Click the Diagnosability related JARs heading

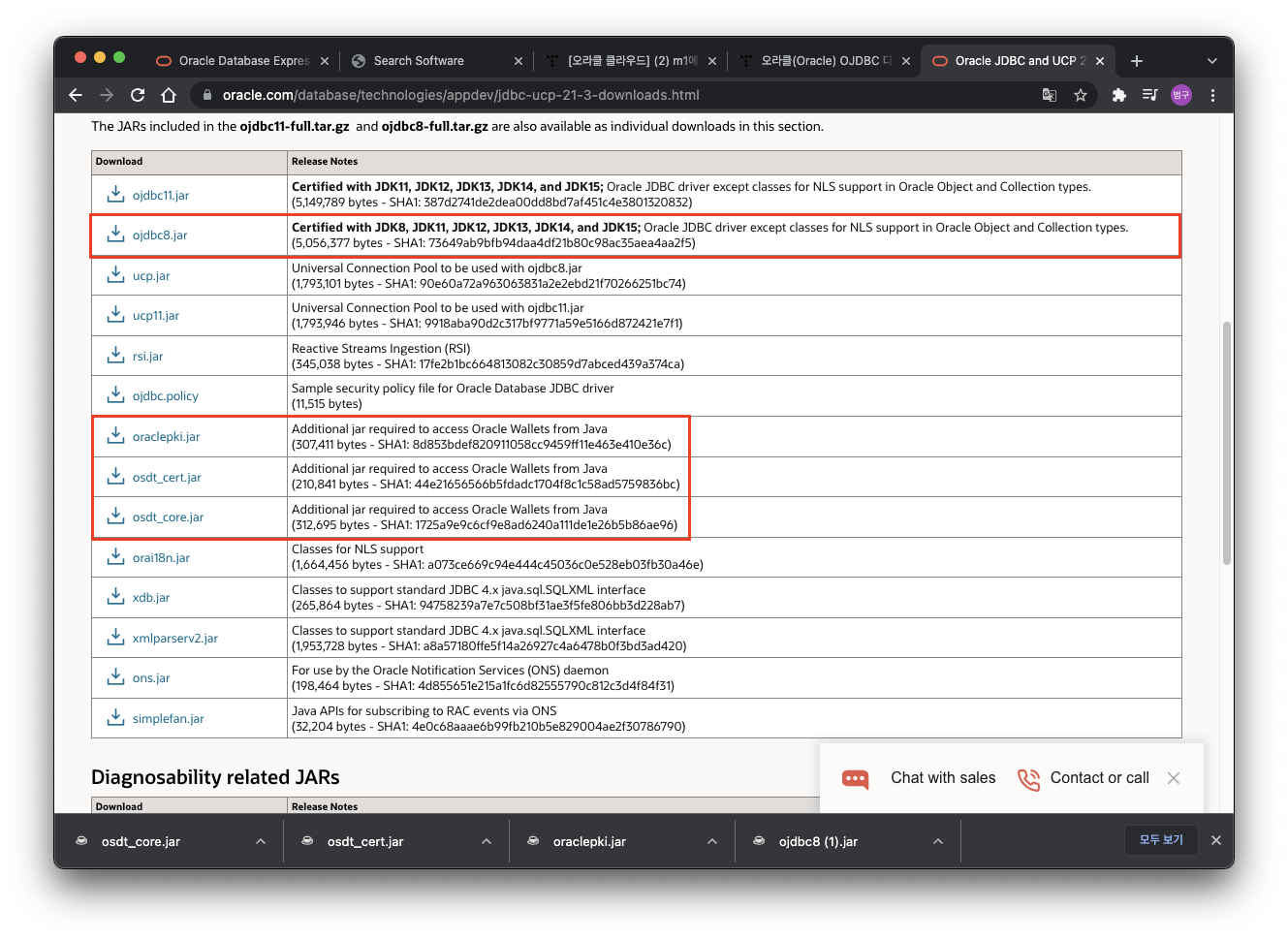click(x=215, y=777)
